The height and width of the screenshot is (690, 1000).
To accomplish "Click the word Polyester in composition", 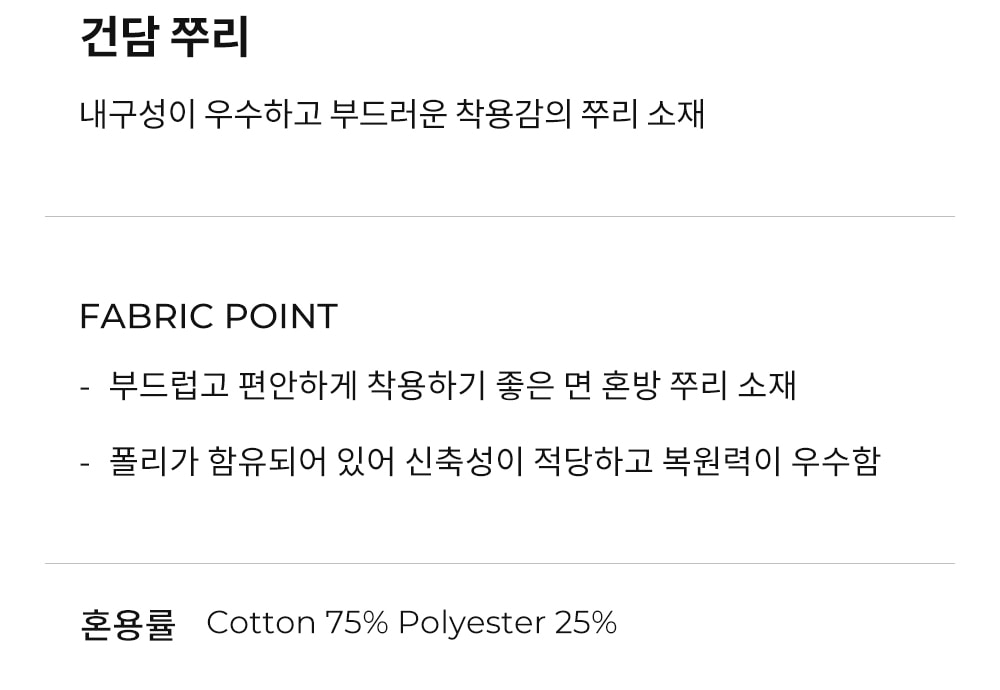I will pos(471,622).
